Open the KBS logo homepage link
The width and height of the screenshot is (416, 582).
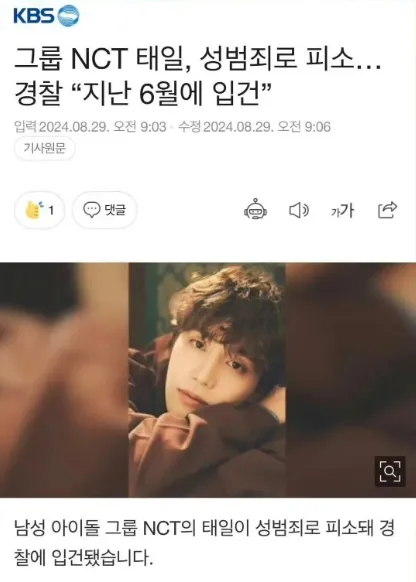(46, 16)
